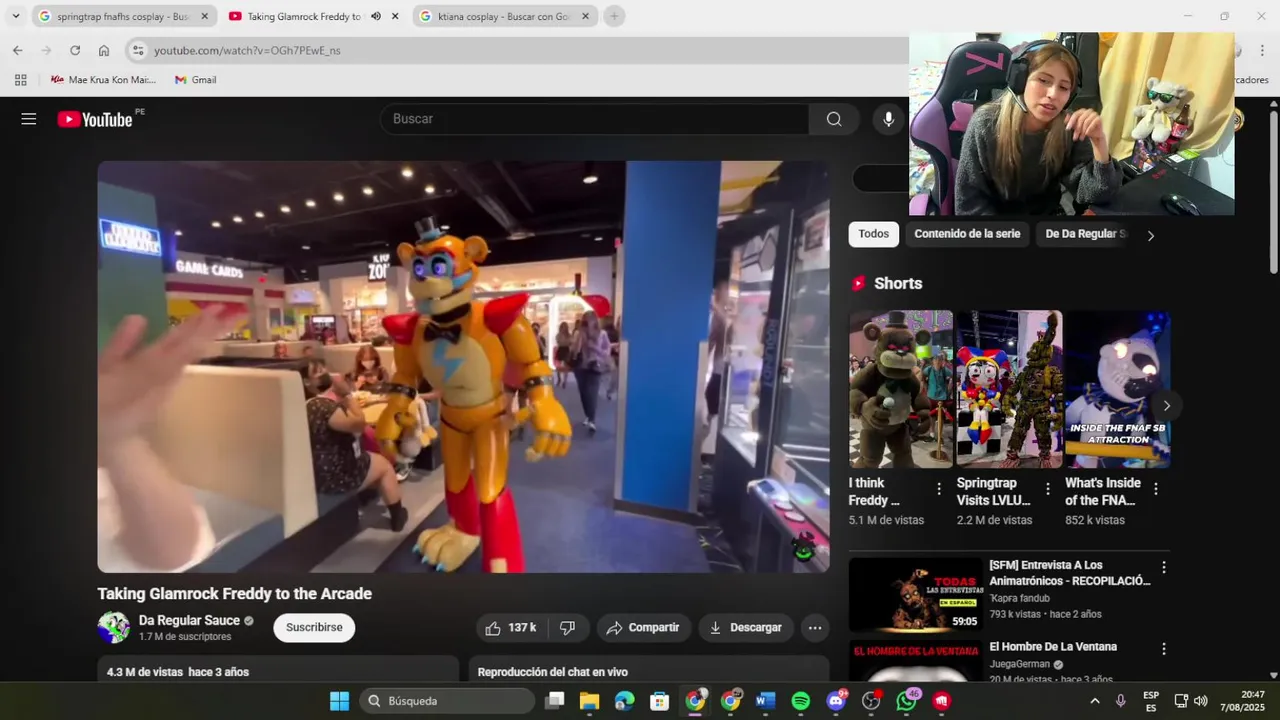Screen dimensions: 1280x720
Task: Open 'Inside the FNAF SB Attraction' short thumbnail
Action: pyautogui.click(x=1117, y=389)
